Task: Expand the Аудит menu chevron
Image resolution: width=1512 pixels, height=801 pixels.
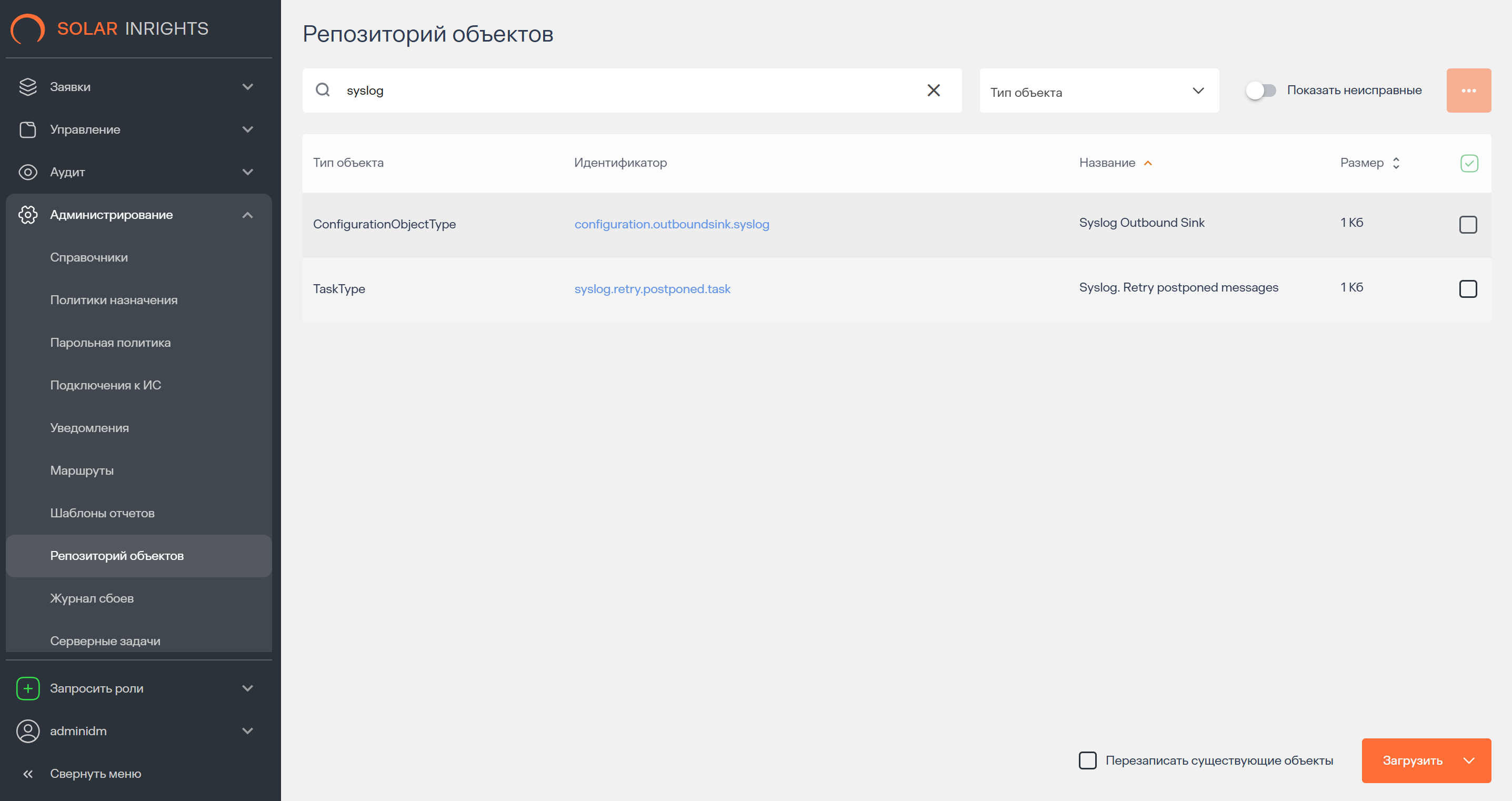Action: pyautogui.click(x=248, y=172)
